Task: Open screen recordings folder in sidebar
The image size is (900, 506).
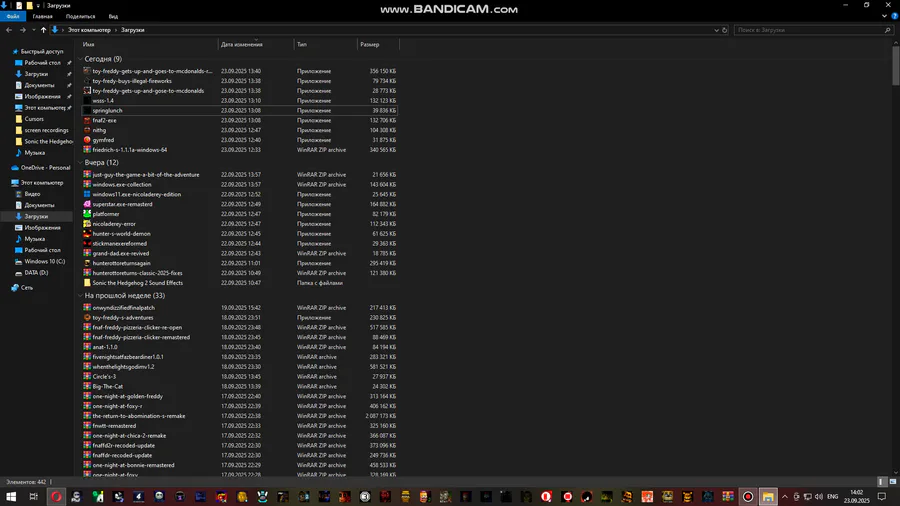Action: click(x=46, y=130)
